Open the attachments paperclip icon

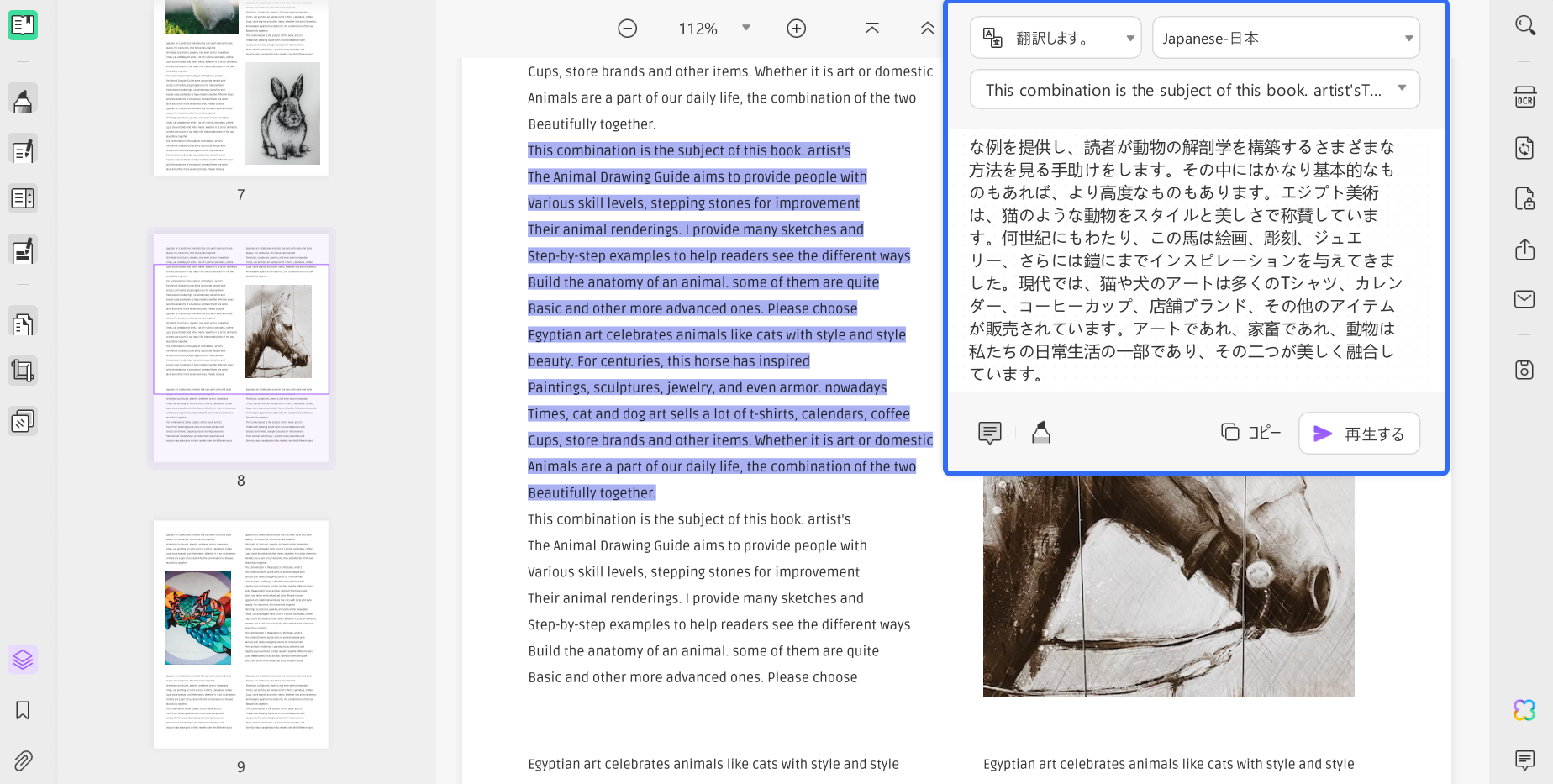coord(23,761)
